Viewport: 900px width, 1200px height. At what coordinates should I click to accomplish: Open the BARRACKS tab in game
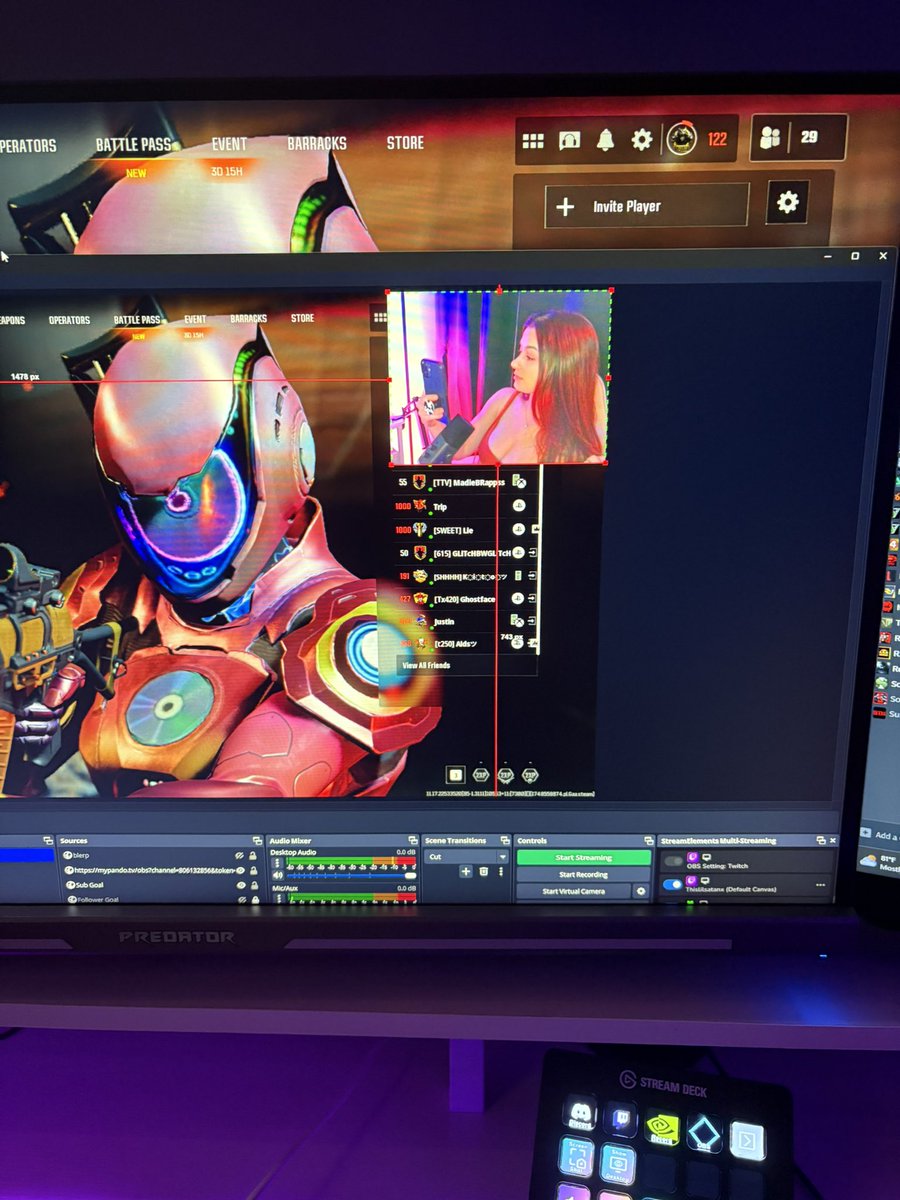(317, 144)
